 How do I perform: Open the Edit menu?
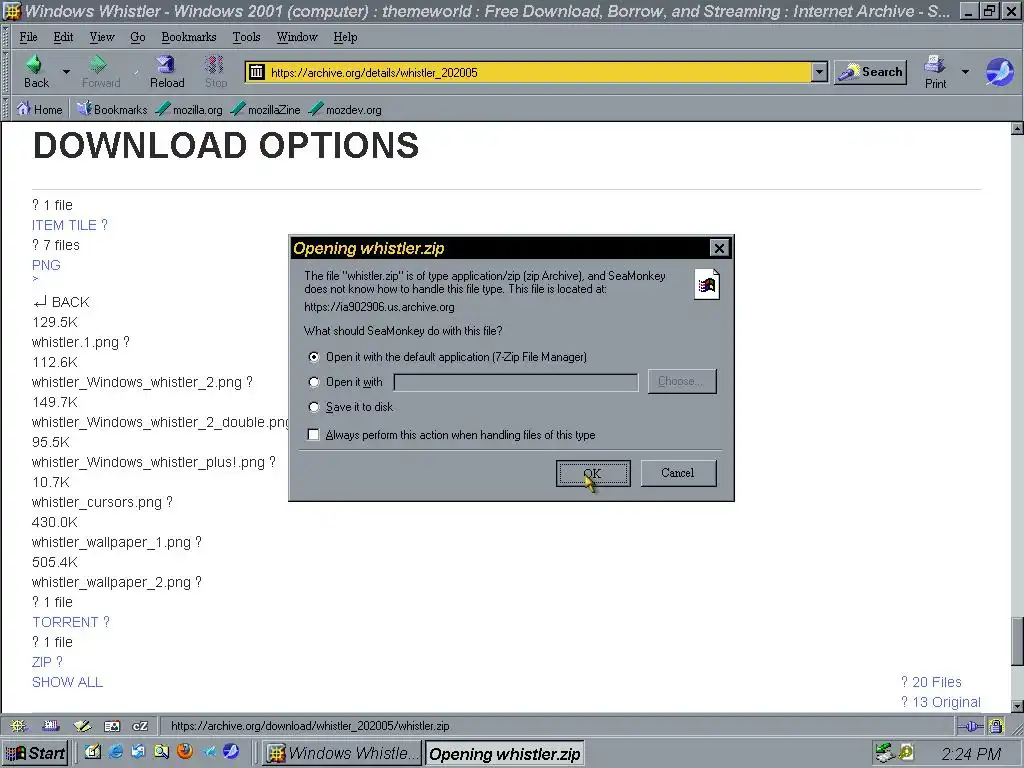(x=63, y=37)
